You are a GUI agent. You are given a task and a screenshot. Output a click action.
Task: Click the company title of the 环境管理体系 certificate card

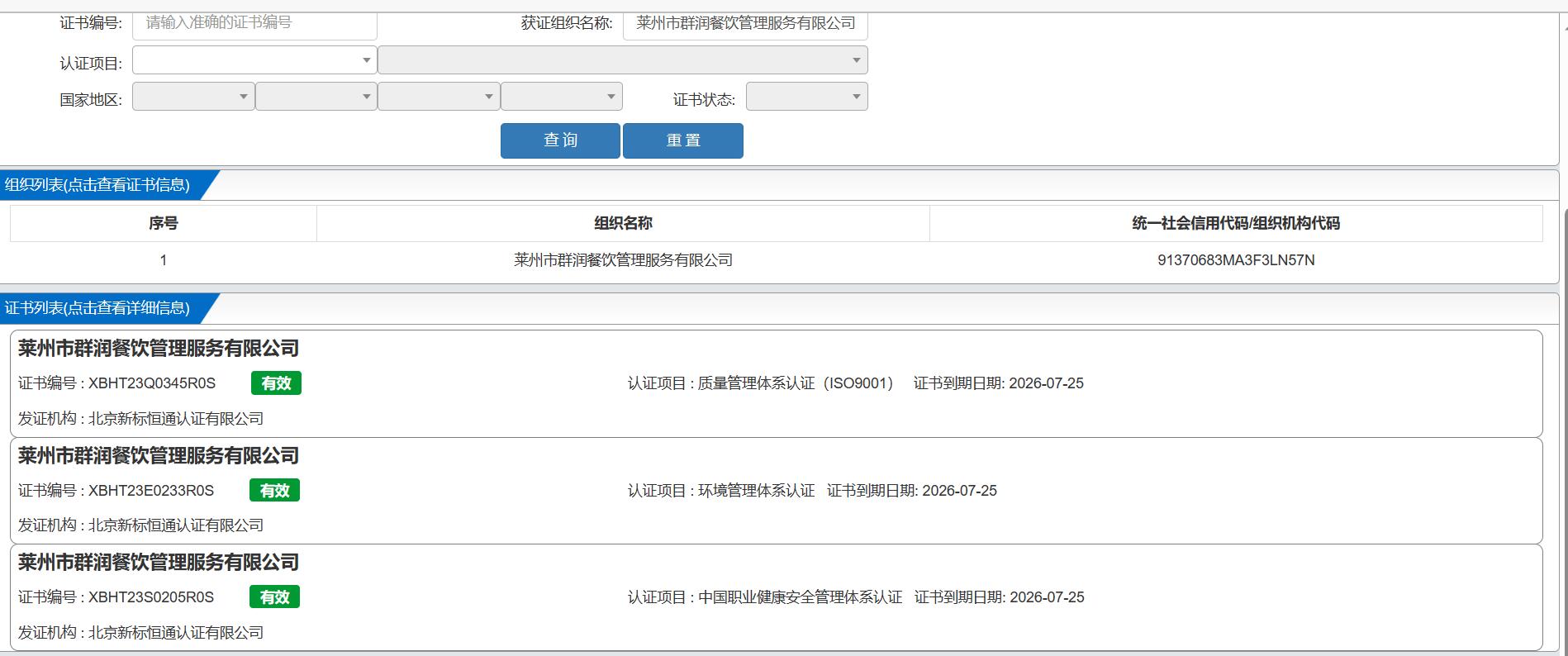pyautogui.click(x=159, y=456)
